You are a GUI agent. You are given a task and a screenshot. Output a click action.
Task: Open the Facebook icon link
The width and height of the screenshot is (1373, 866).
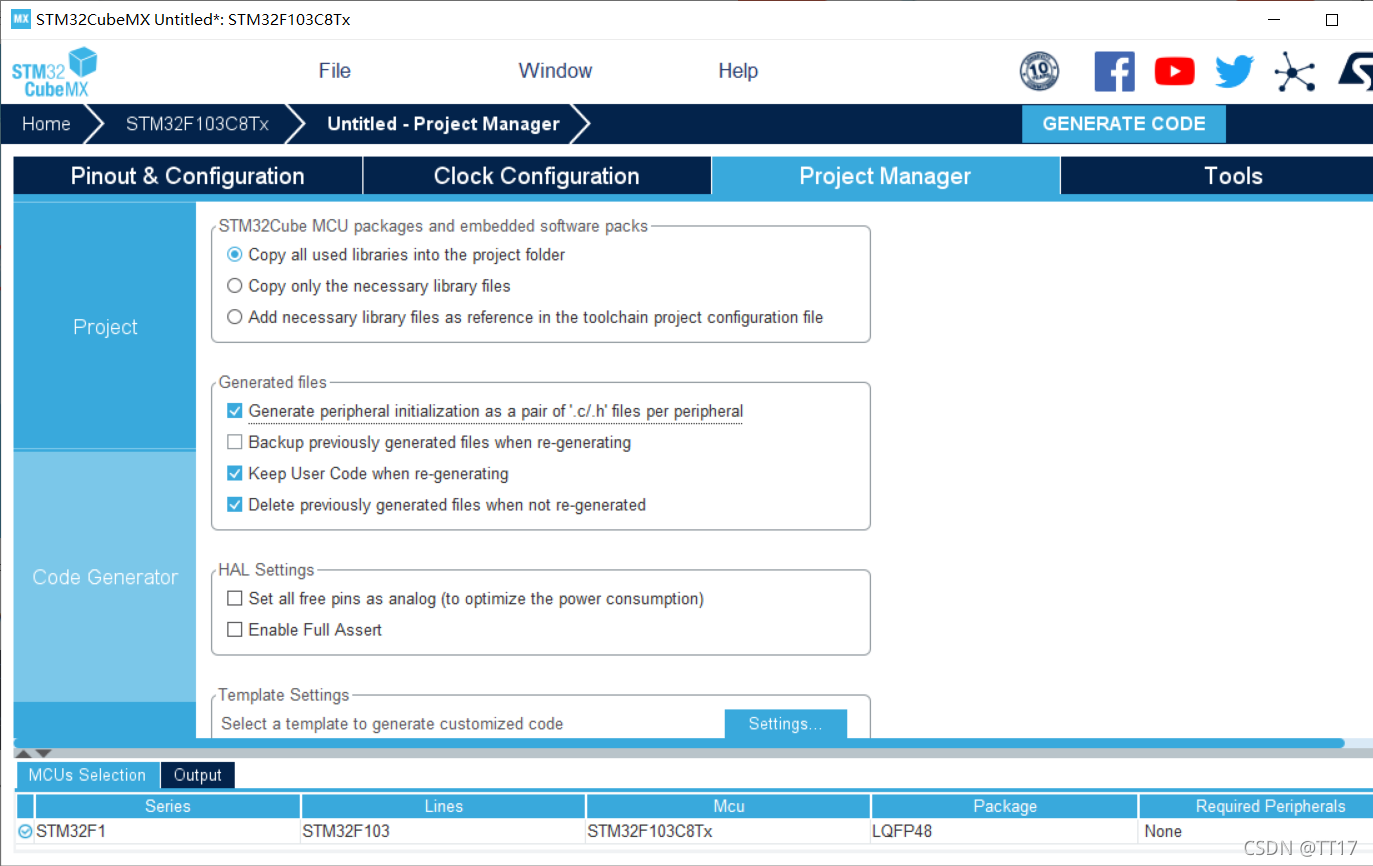coord(1114,71)
